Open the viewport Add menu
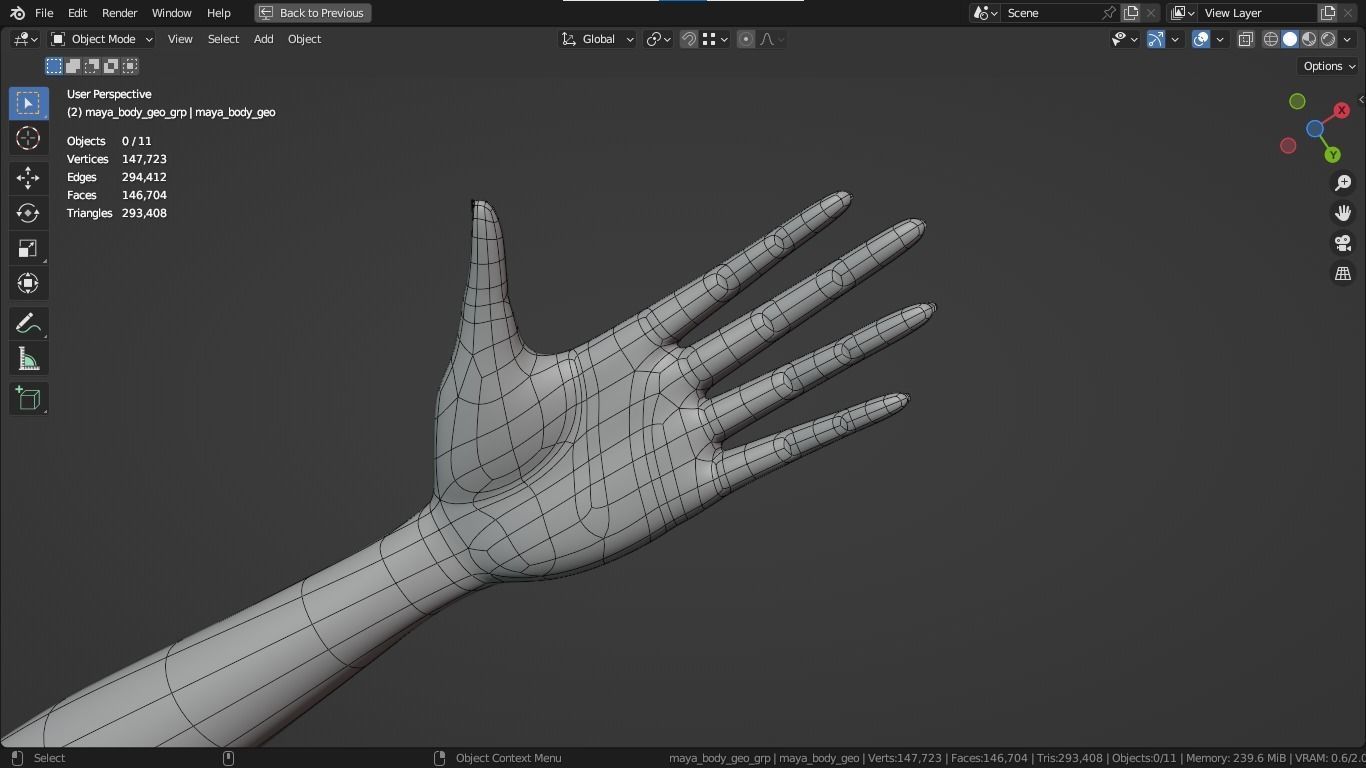 tap(263, 39)
